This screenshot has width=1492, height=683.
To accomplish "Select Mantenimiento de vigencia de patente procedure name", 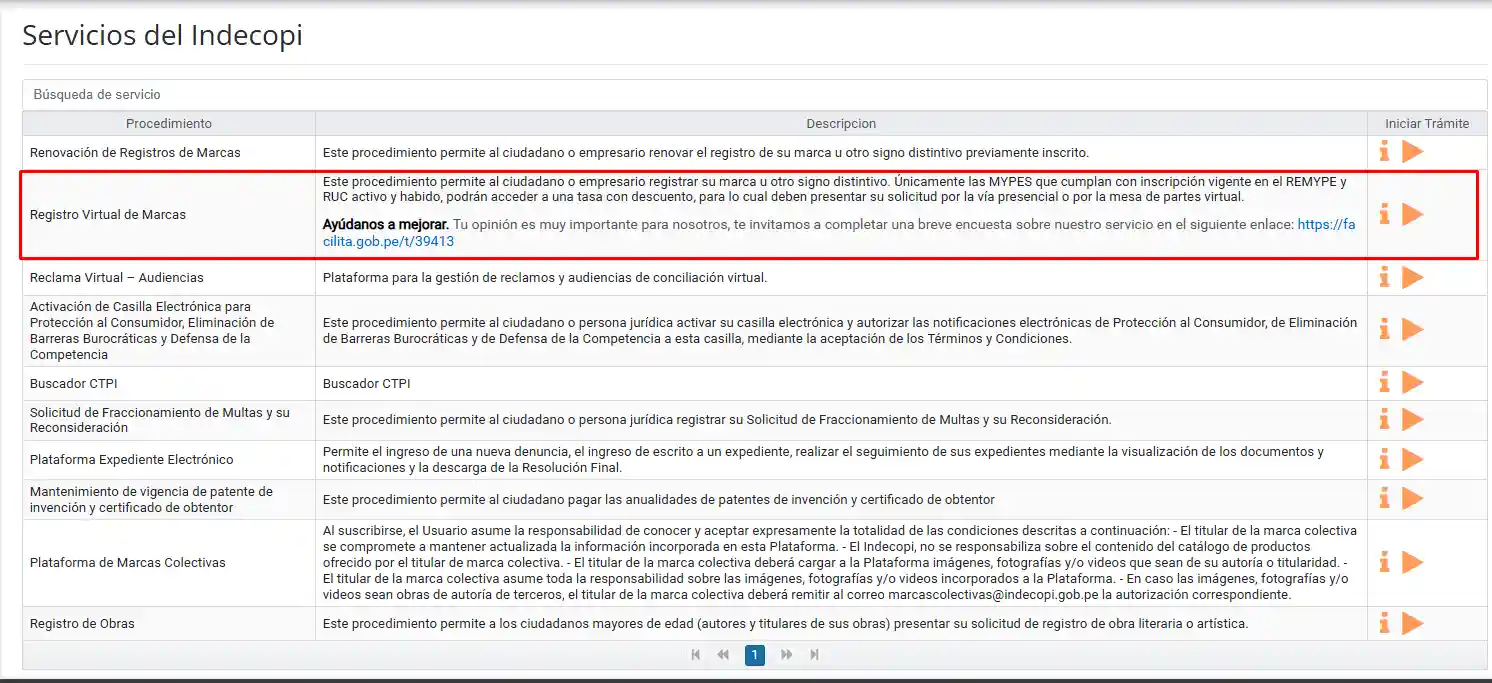I will (151, 499).
